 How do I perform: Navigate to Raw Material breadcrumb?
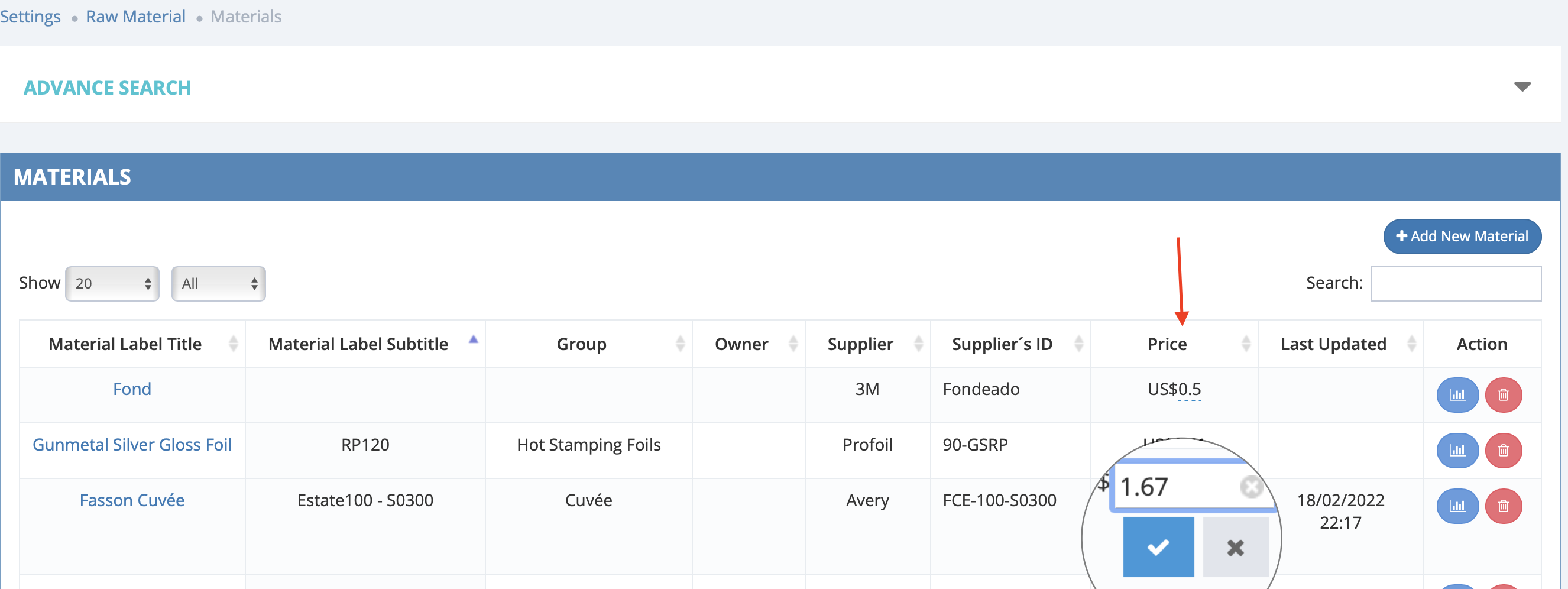pos(135,17)
